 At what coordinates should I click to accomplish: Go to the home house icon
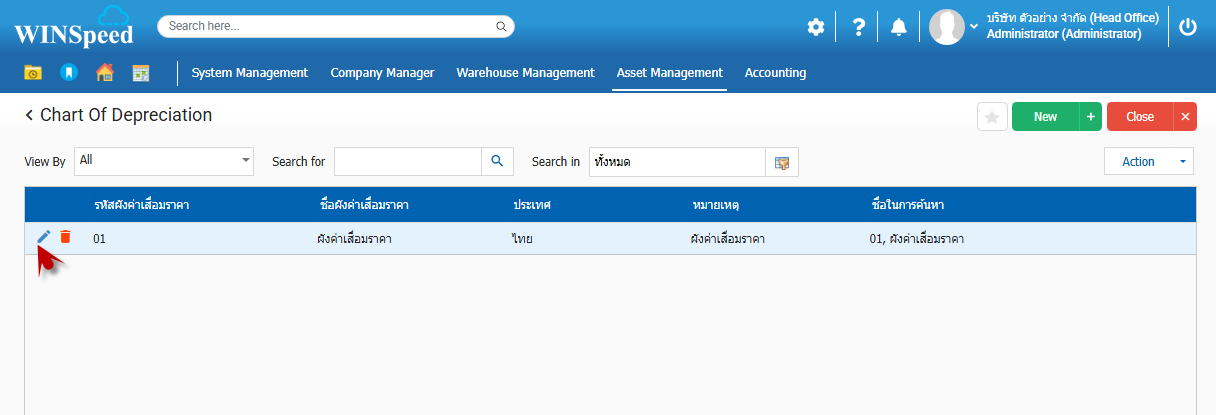click(x=104, y=73)
